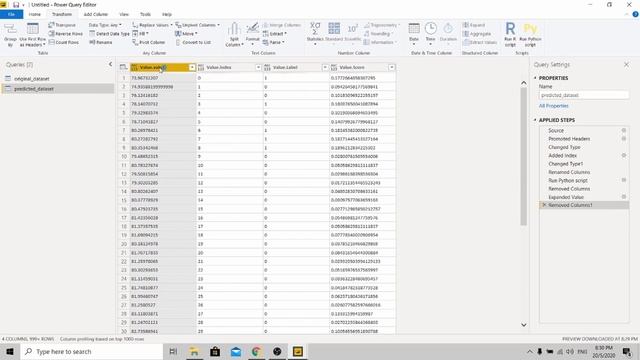Image resolution: width=640 pixels, height=360 pixels.
Task: Click Detect Data Type
Action: (x=109, y=33)
